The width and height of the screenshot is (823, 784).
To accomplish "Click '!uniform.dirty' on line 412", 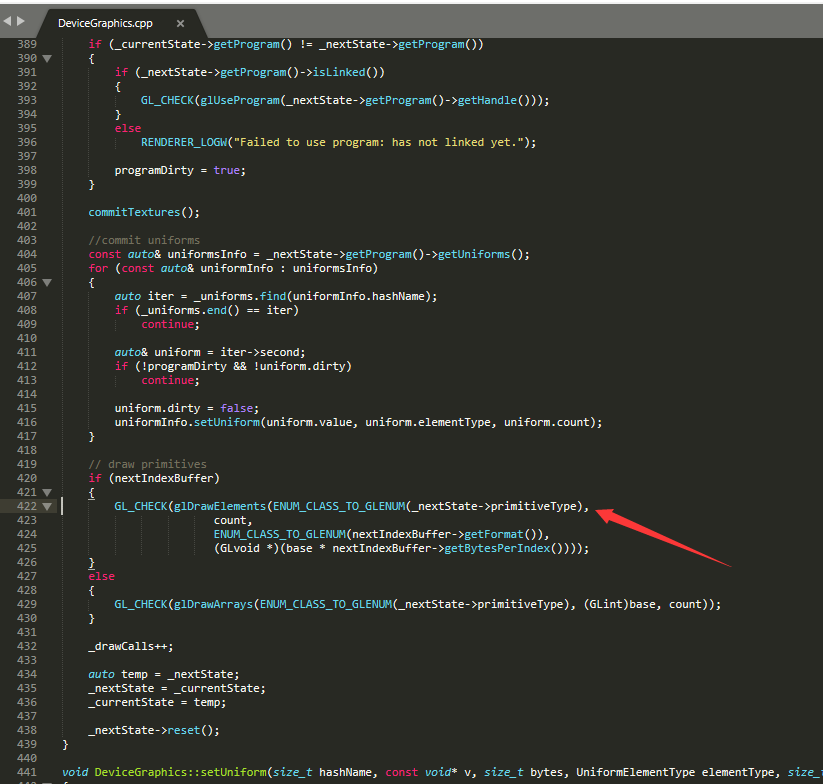I will click(x=299, y=366).
